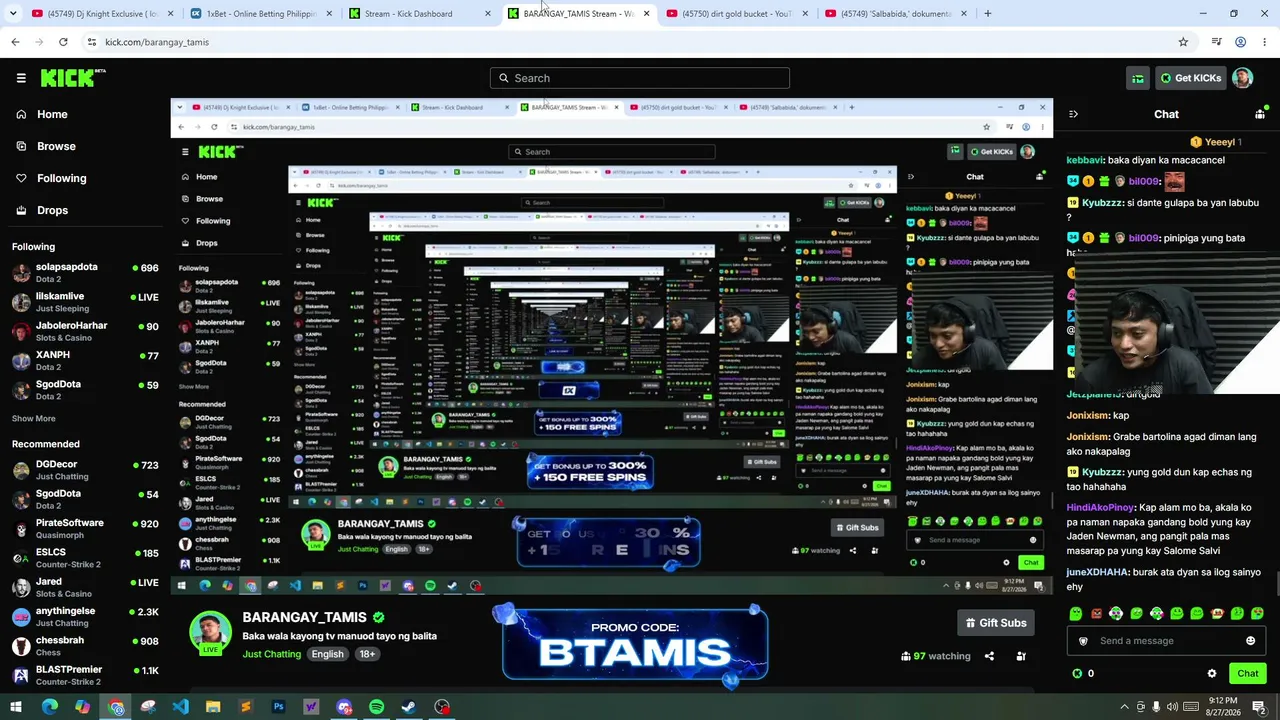Open PirateSoftware in Recommended channels
Screen dimensions: 1280x720
[85, 528]
